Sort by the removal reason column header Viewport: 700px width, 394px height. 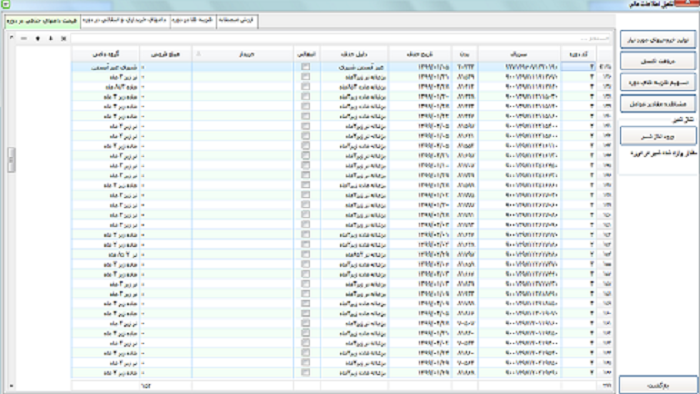(x=354, y=54)
